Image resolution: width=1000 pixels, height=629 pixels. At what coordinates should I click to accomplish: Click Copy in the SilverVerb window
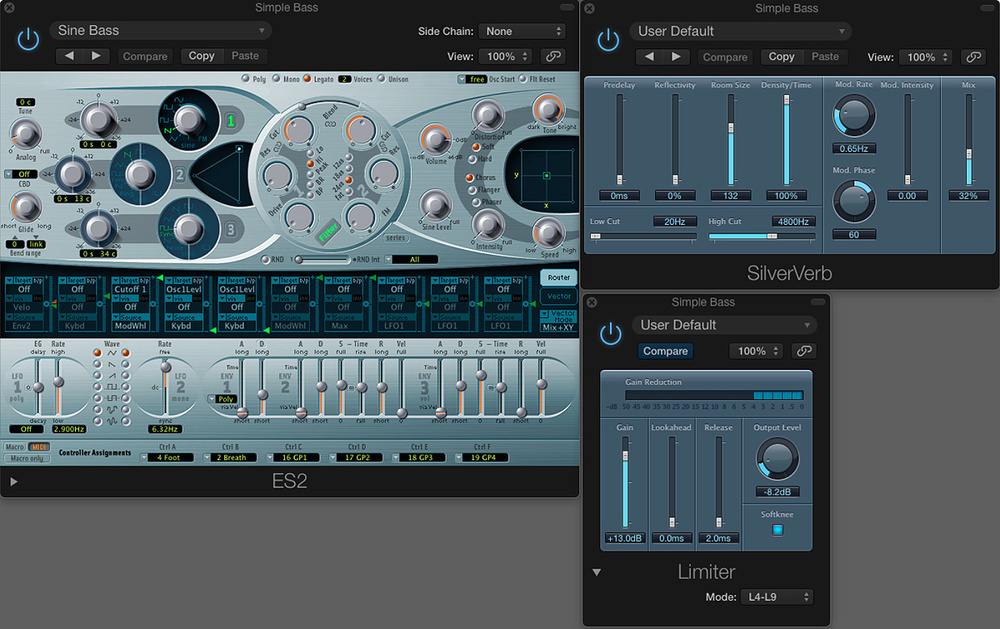click(781, 57)
